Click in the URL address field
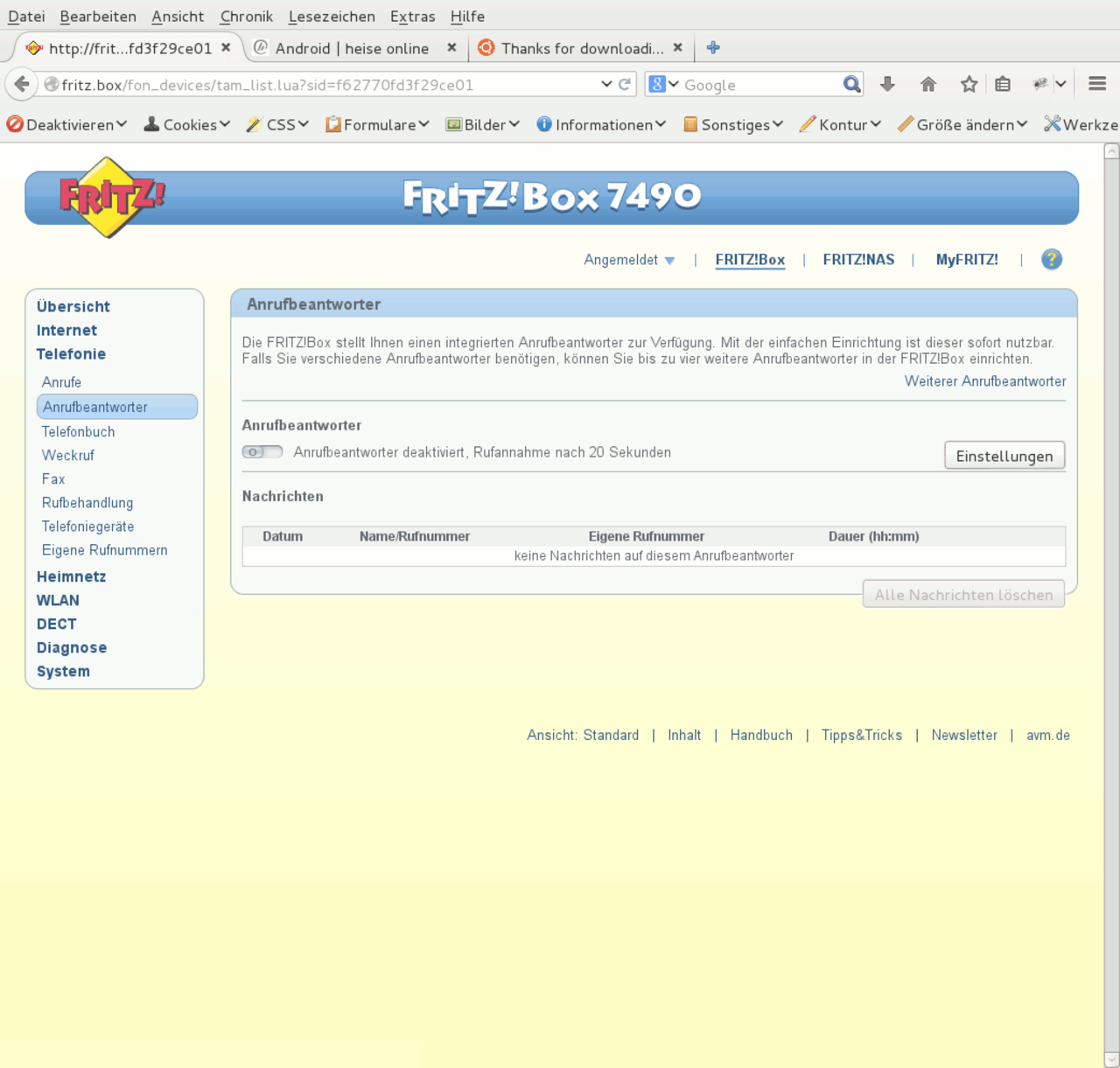The height and width of the screenshot is (1068, 1120). tap(324, 85)
